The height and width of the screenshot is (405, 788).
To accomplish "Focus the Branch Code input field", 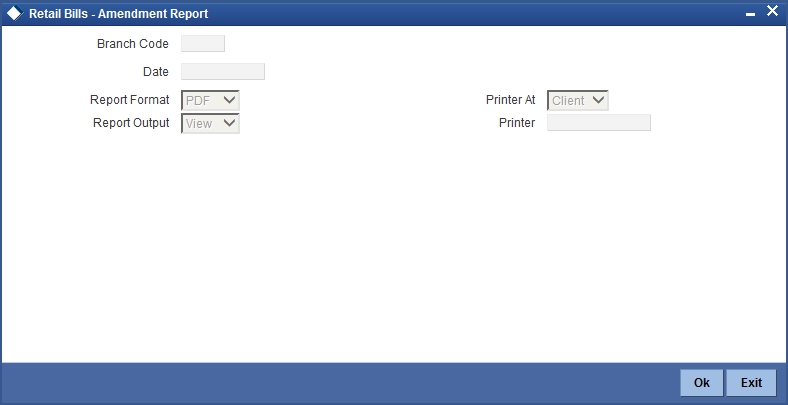I will [203, 44].
